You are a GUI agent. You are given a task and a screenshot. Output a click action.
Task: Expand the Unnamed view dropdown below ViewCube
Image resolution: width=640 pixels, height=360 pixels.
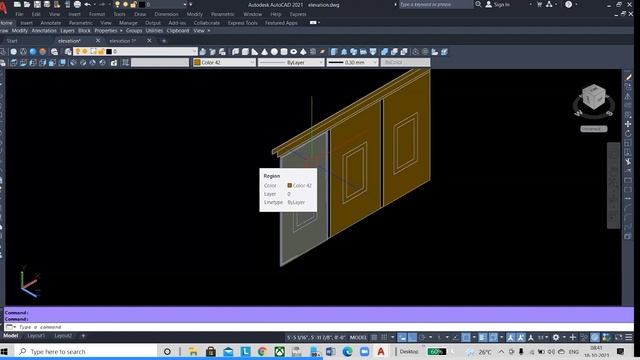click(x=593, y=129)
